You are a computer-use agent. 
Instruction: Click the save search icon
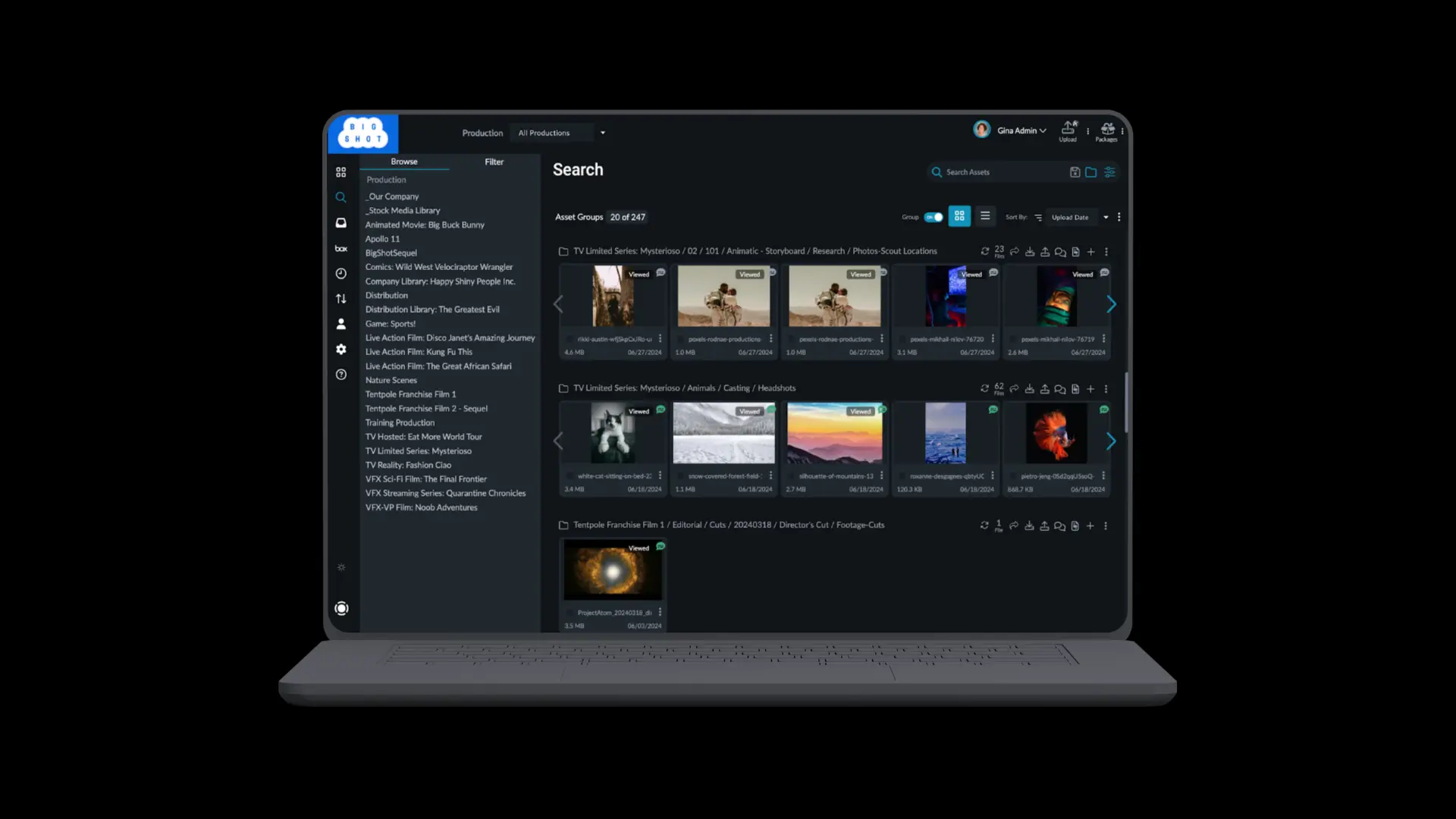(x=1075, y=172)
